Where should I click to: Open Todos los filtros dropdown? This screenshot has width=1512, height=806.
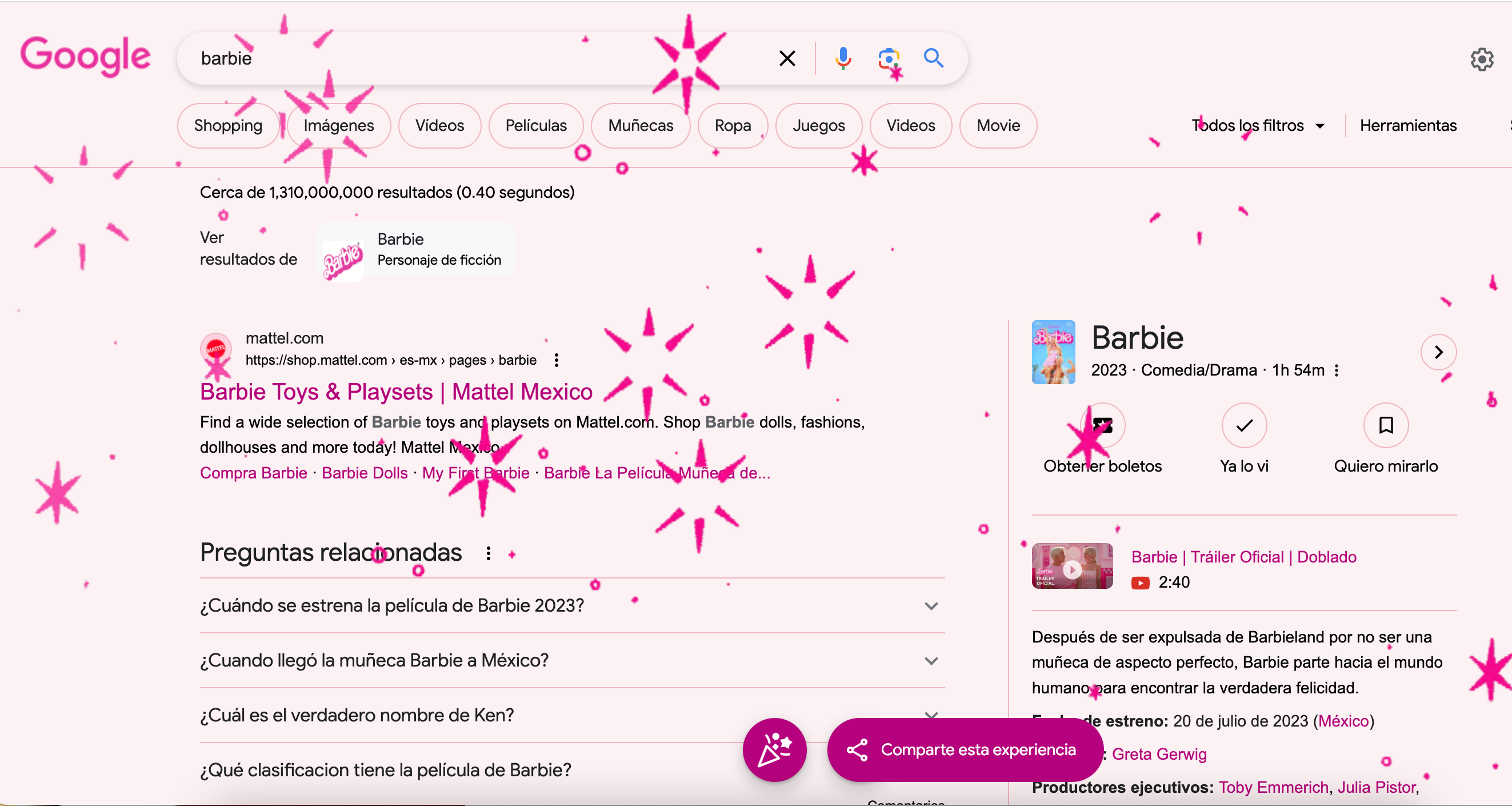(1257, 126)
